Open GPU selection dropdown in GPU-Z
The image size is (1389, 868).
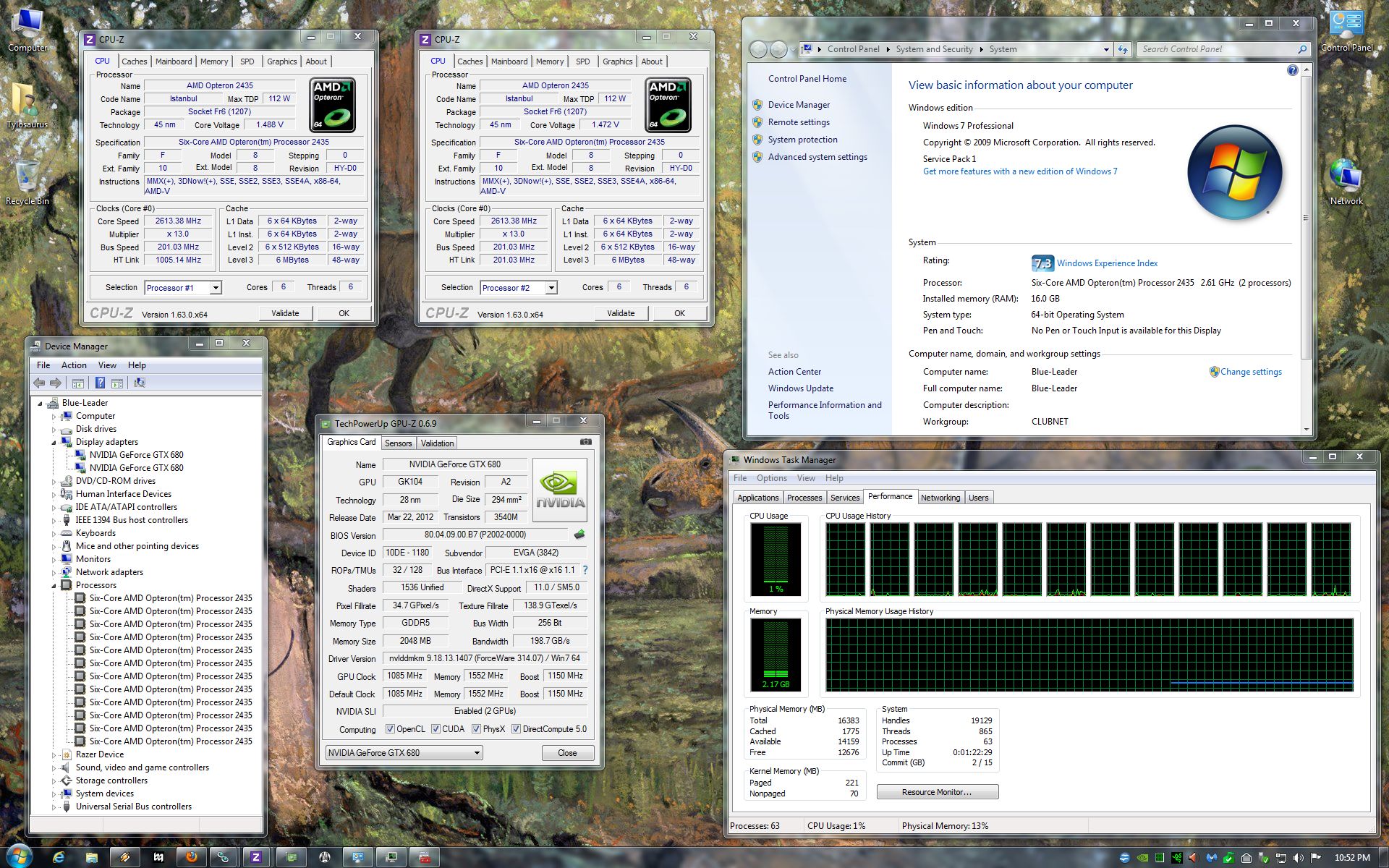[x=477, y=753]
